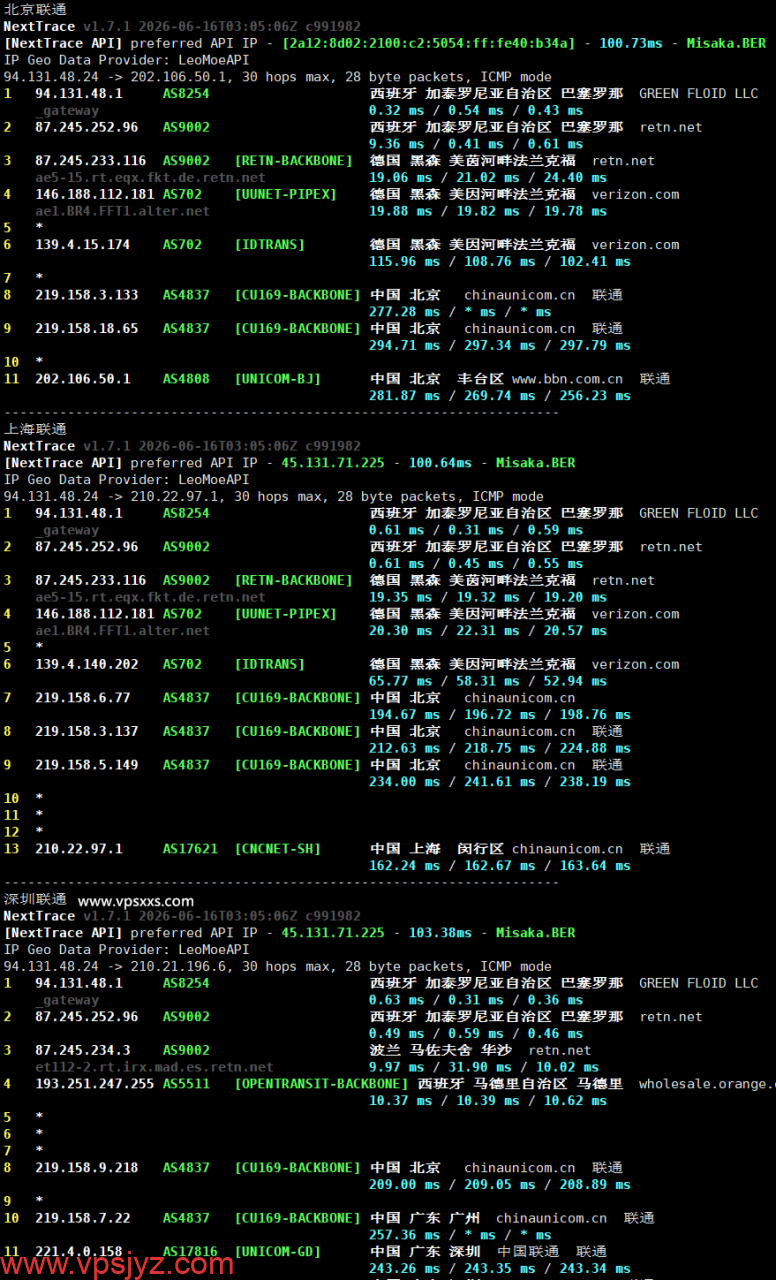
Task: Click the [UNICOM-BJ] network tag
Action: click(x=278, y=379)
